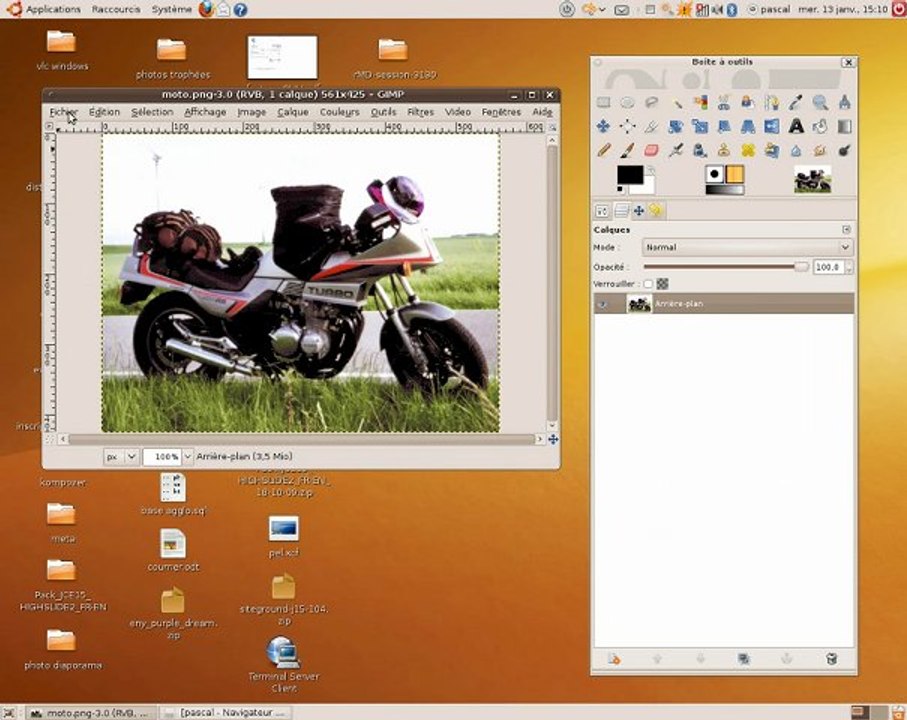Select the Airbrush tool
Screen dimensions: 907x720
[x=676, y=150]
